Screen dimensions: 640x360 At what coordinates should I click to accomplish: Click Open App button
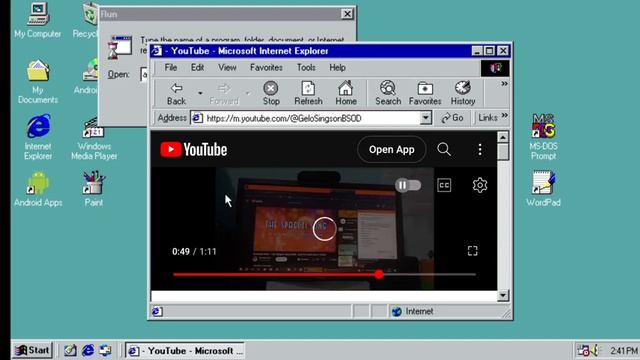point(392,149)
